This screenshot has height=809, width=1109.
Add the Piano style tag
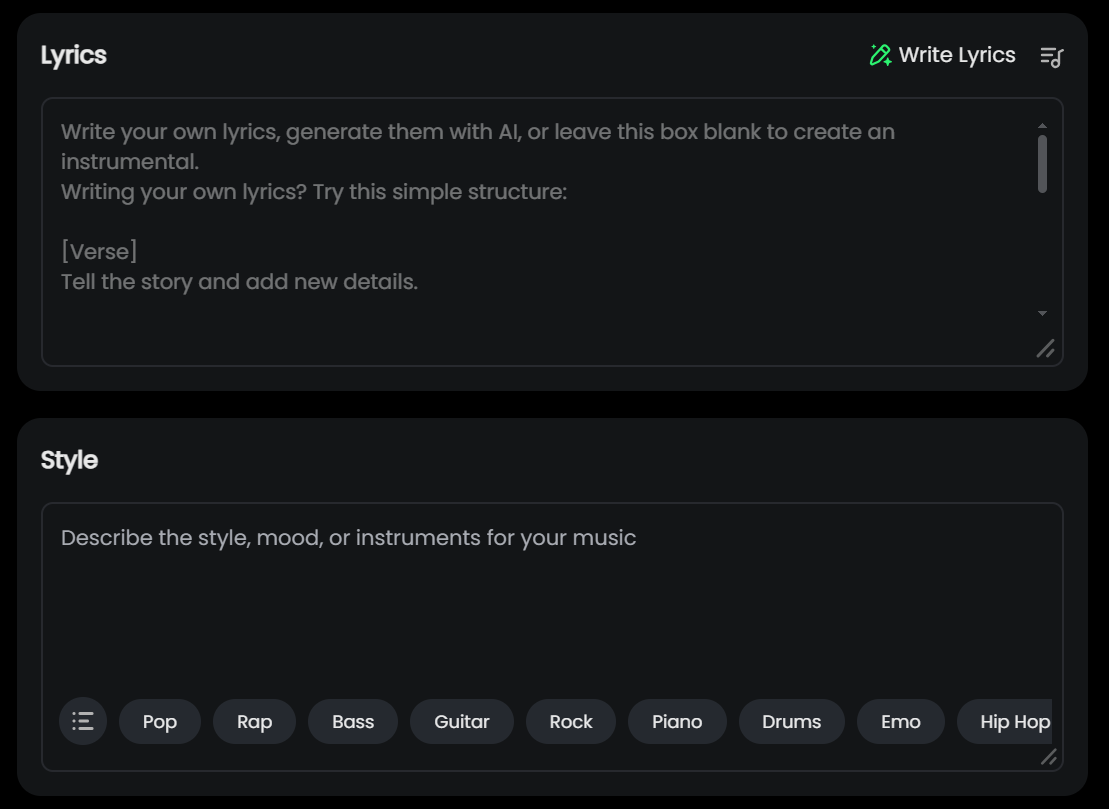[x=677, y=721]
